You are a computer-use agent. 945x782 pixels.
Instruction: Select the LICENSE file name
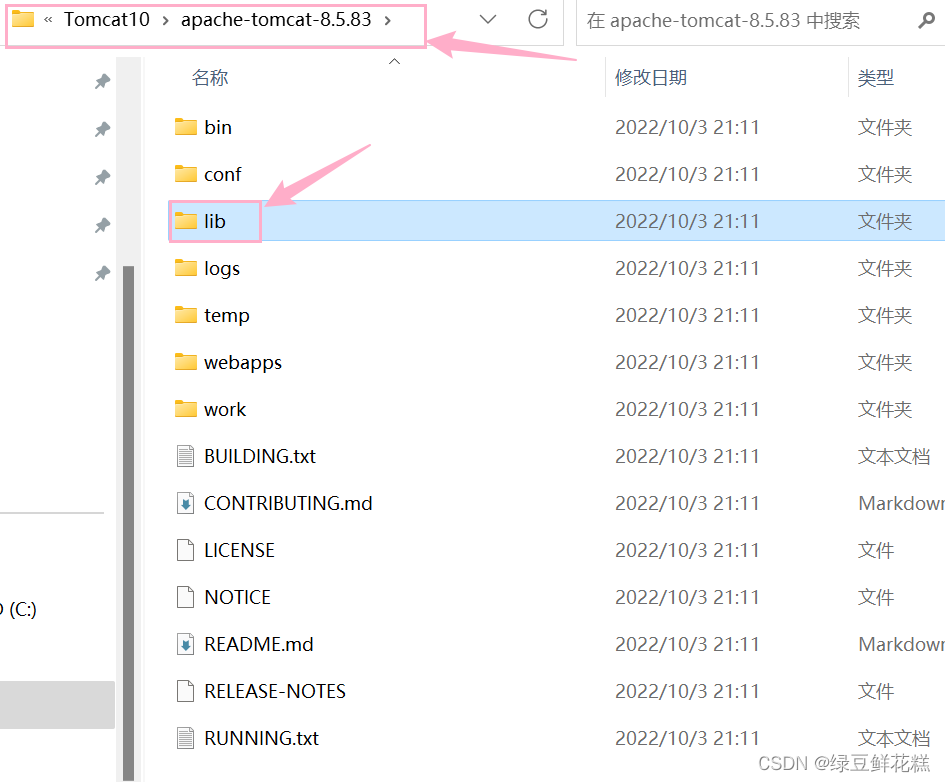239,550
